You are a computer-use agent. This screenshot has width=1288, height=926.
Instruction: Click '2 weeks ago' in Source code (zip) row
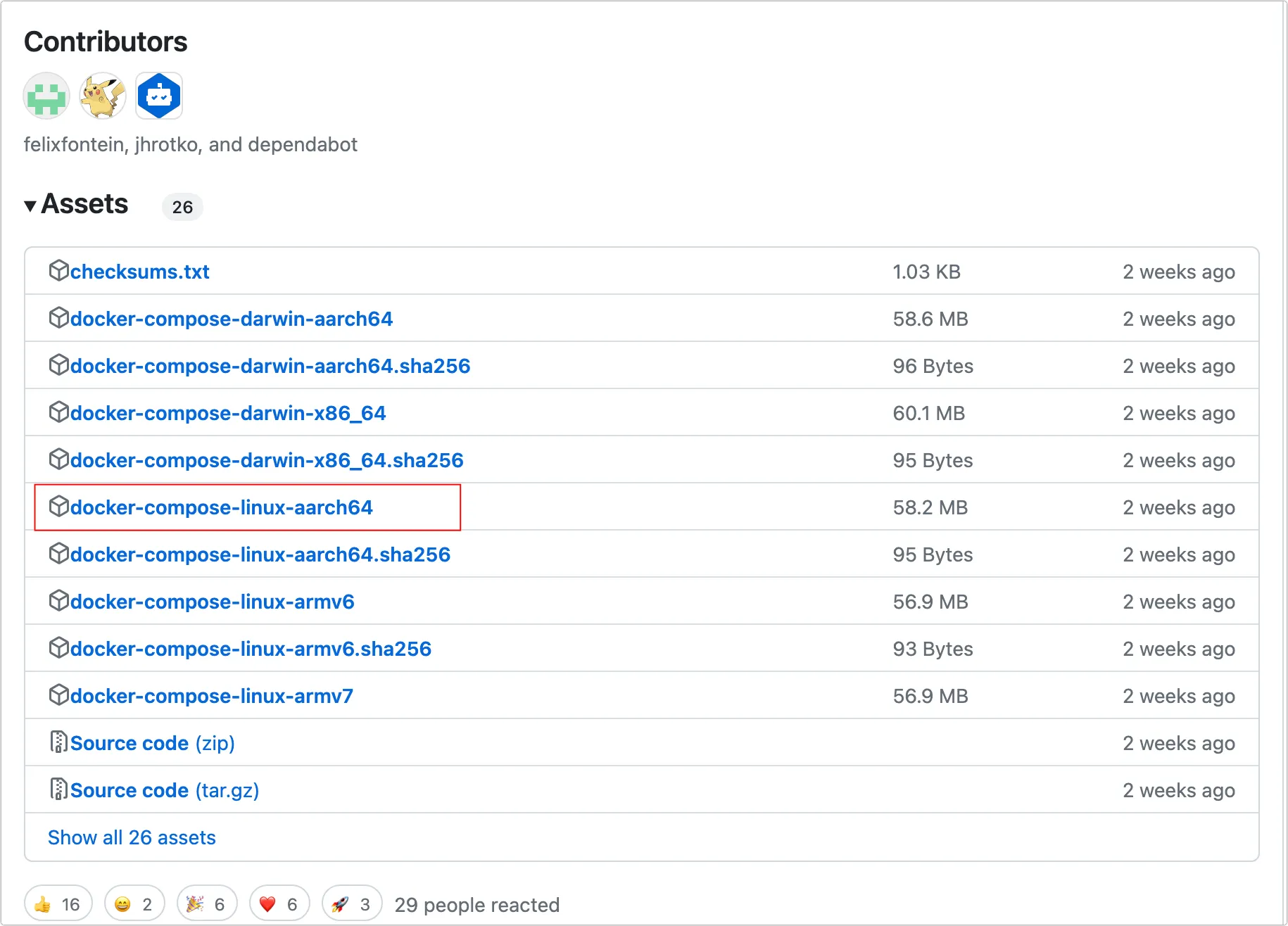click(x=1179, y=743)
